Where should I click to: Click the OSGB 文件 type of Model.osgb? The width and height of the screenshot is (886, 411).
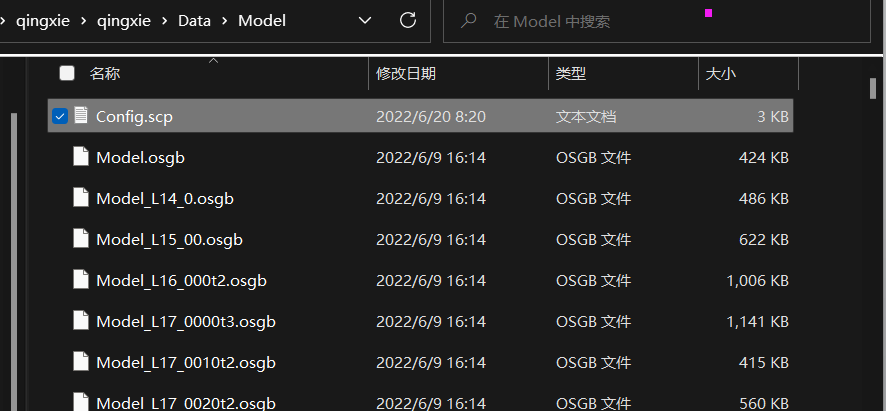tap(593, 157)
